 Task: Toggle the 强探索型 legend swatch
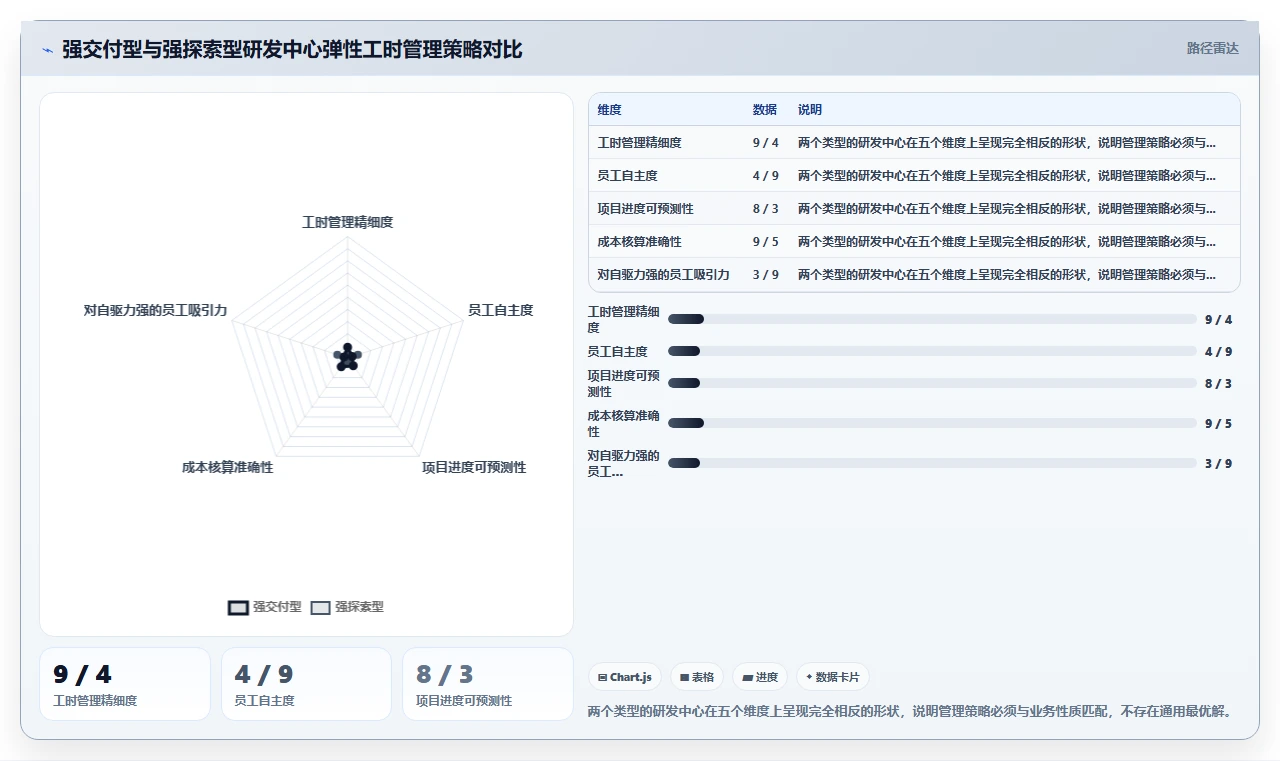pyautogui.click(x=320, y=607)
